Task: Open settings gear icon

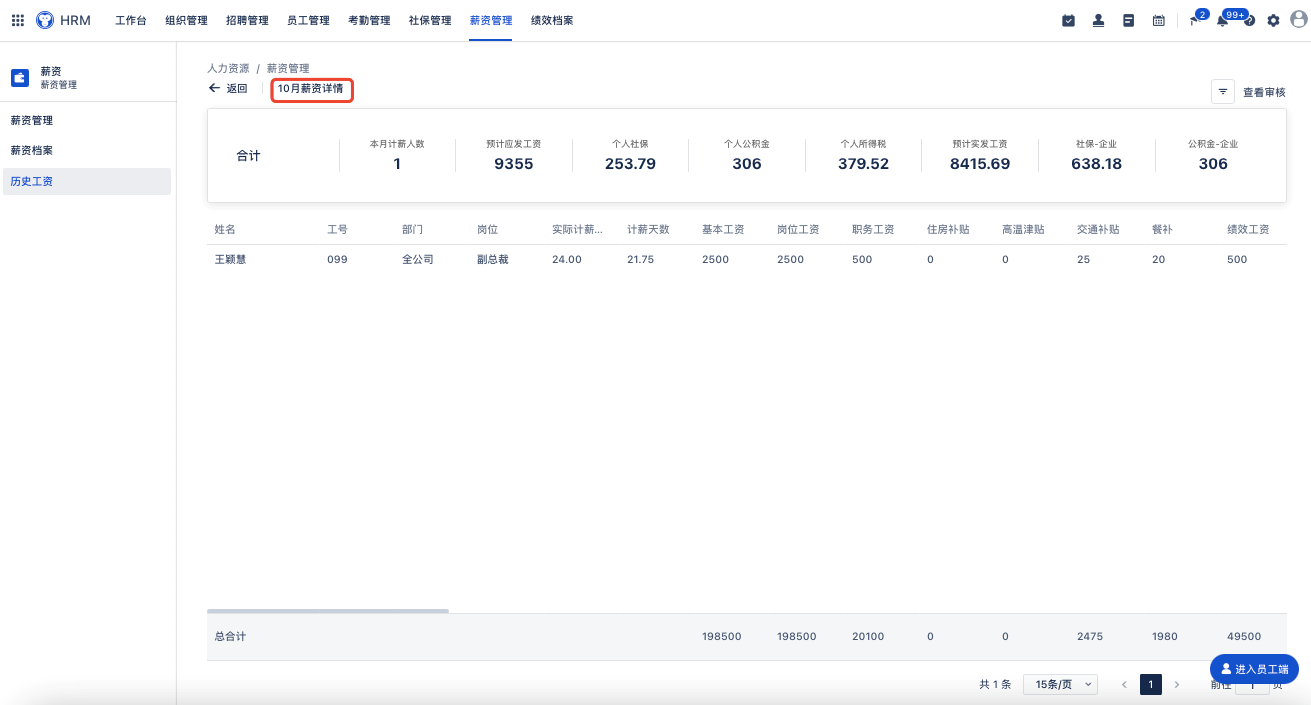Action: pos(1273,20)
